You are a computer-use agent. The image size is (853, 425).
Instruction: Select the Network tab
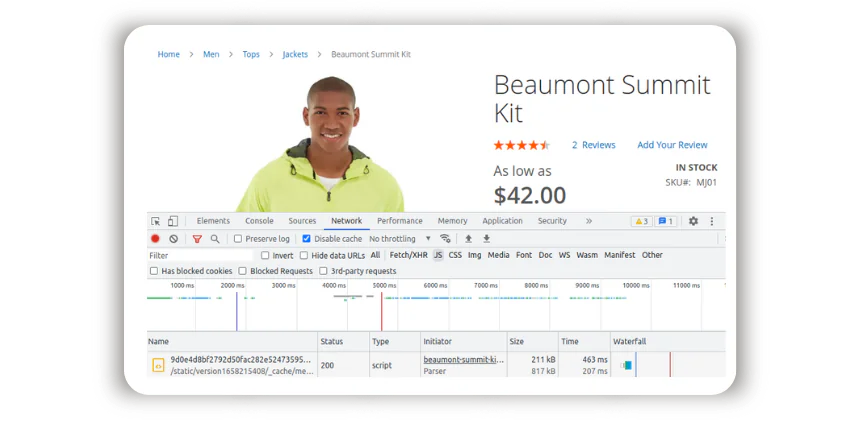[347, 221]
